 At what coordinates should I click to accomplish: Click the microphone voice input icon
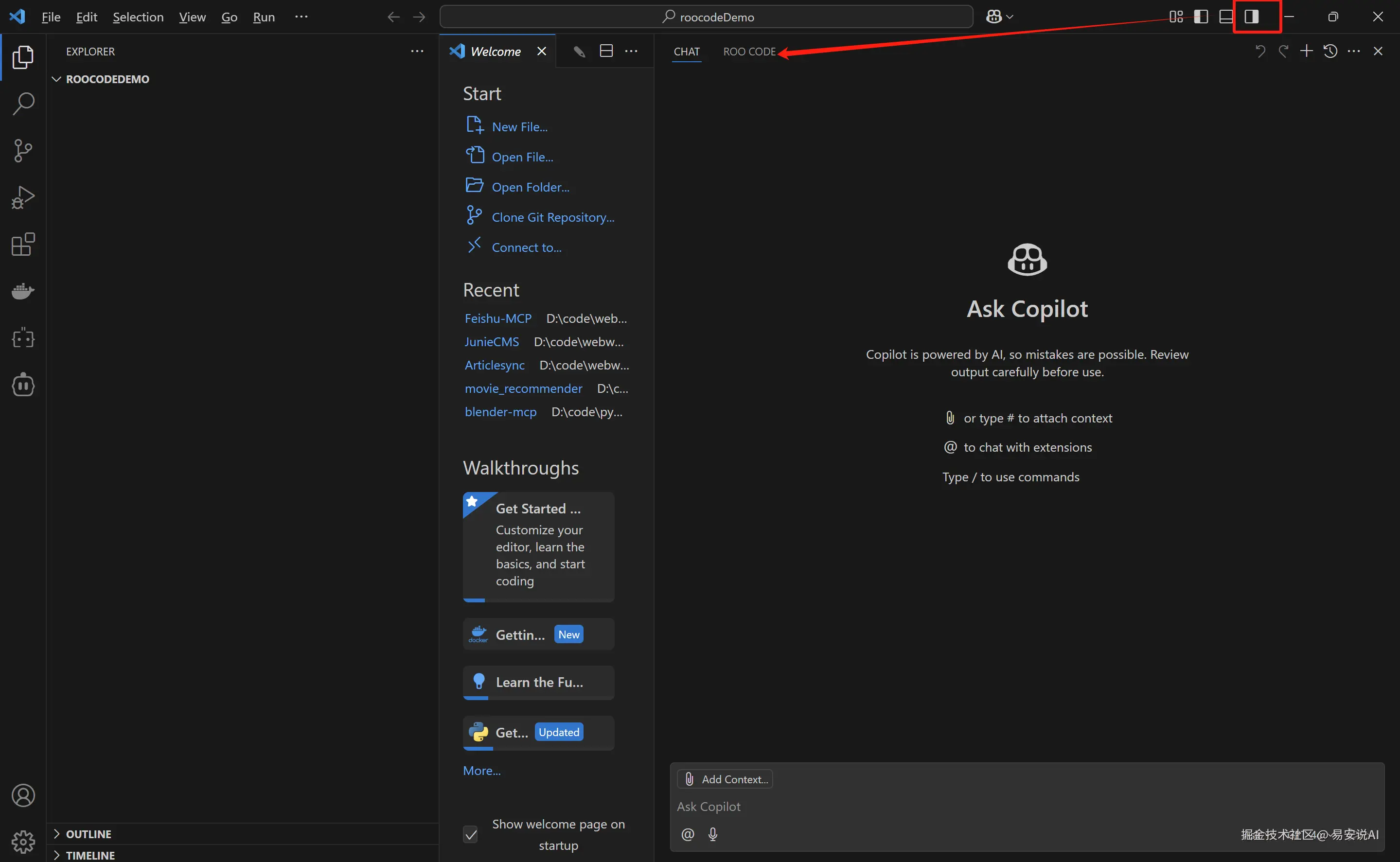point(712,834)
